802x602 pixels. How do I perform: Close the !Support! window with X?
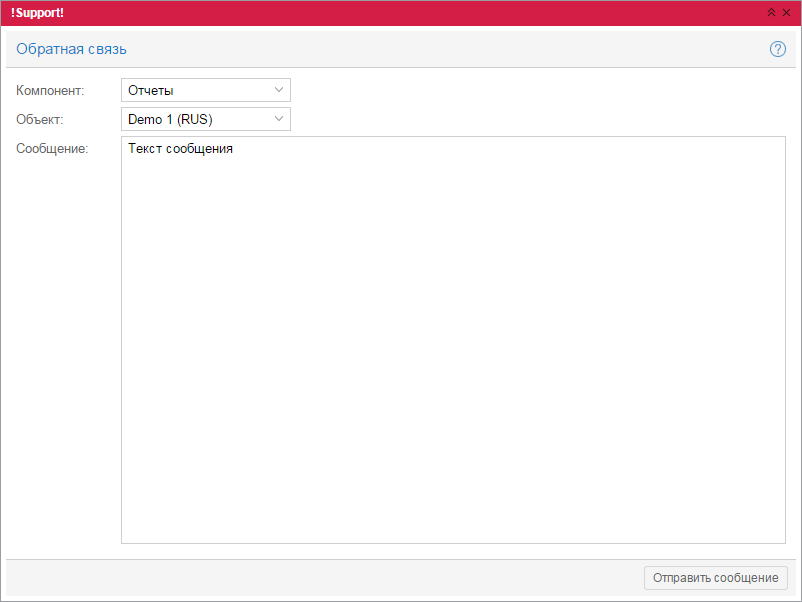[x=786, y=12]
